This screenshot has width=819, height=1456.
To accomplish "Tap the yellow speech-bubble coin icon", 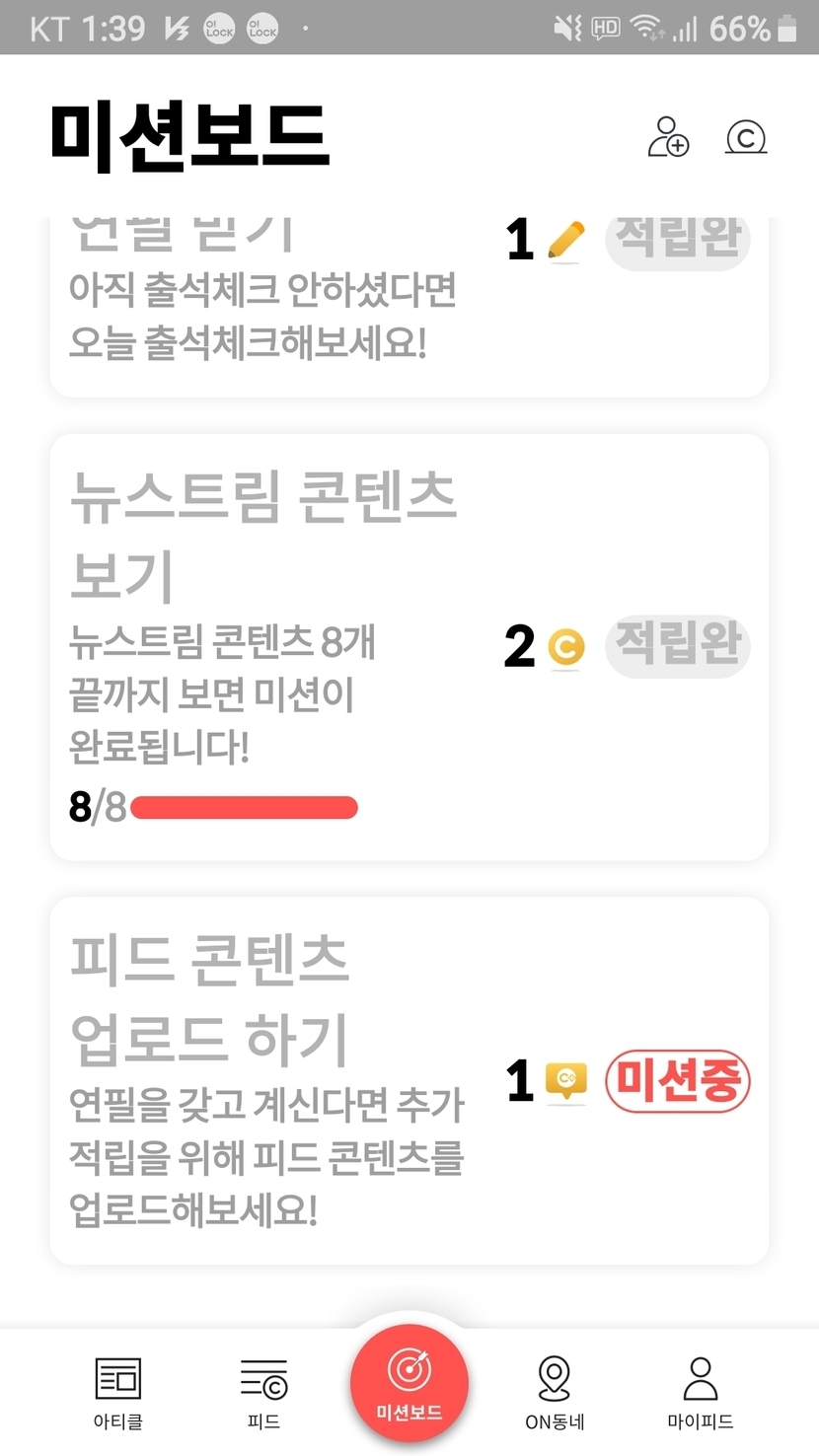I will [x=566, y=1081].
